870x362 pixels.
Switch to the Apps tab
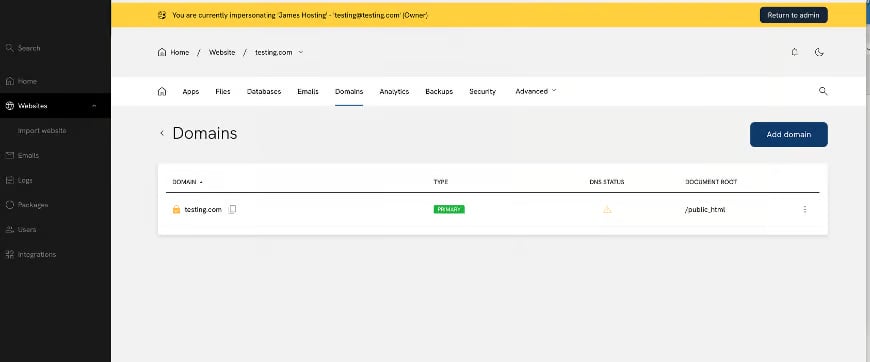pos(191,92)
